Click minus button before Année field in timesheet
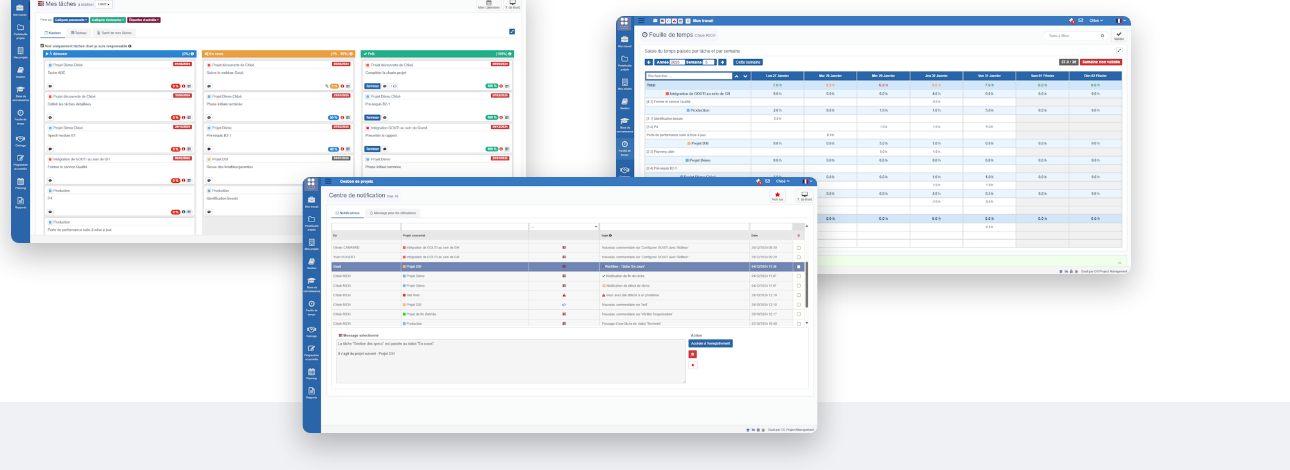 point(649,61)
